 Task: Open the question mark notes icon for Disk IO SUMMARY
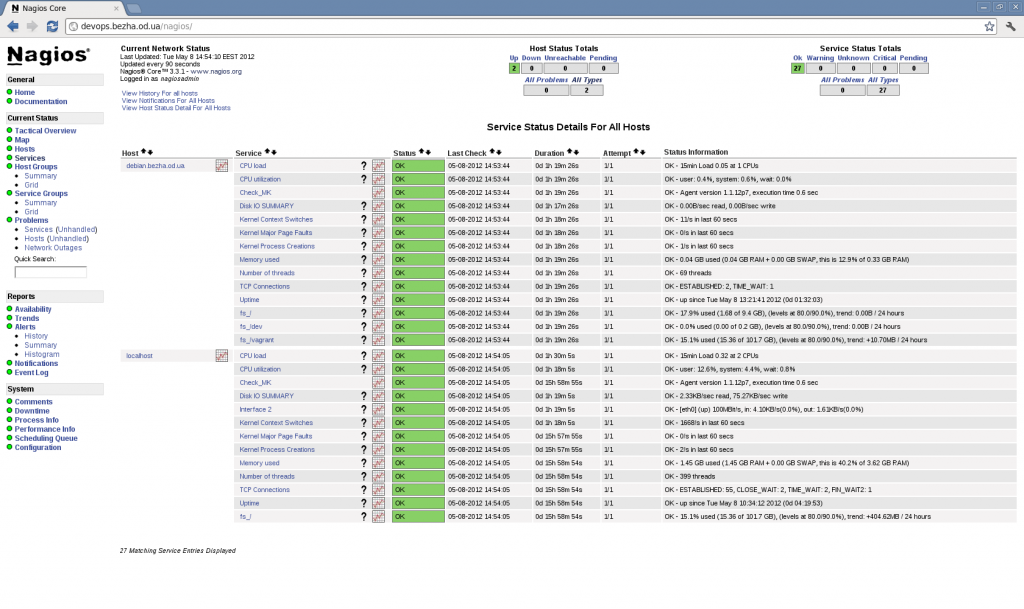363,205
